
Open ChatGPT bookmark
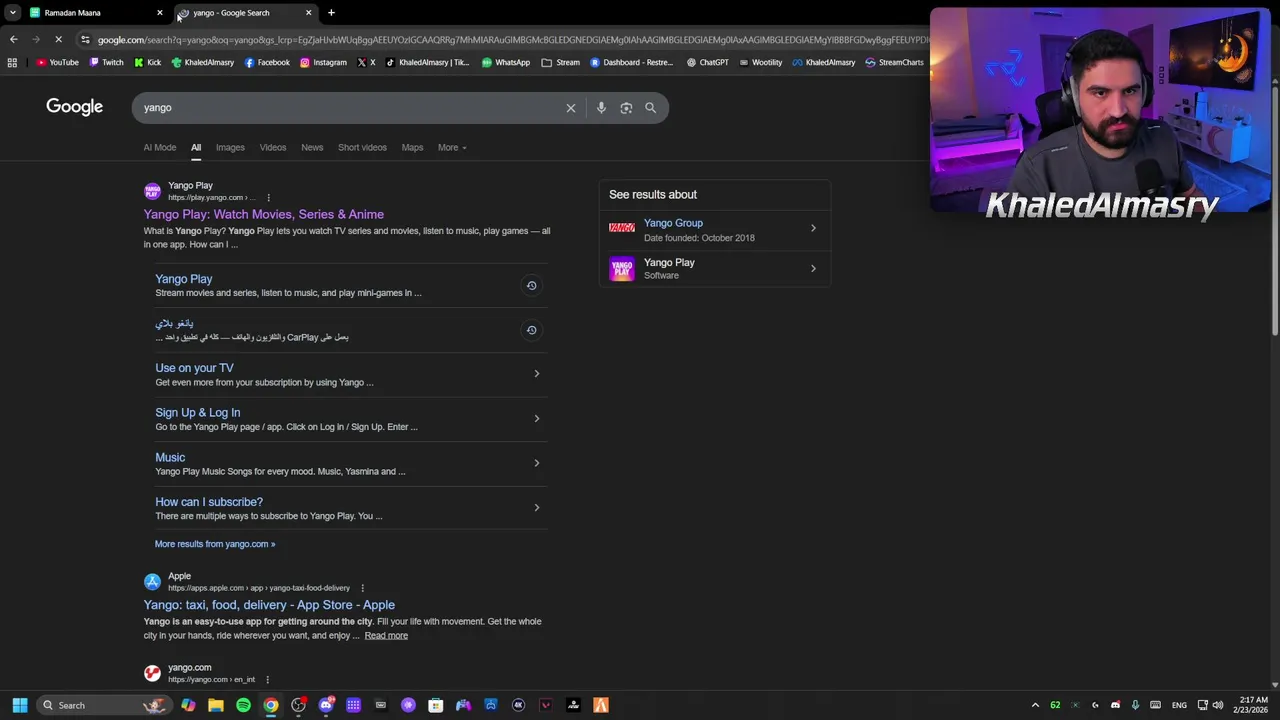tap(707, 62)
